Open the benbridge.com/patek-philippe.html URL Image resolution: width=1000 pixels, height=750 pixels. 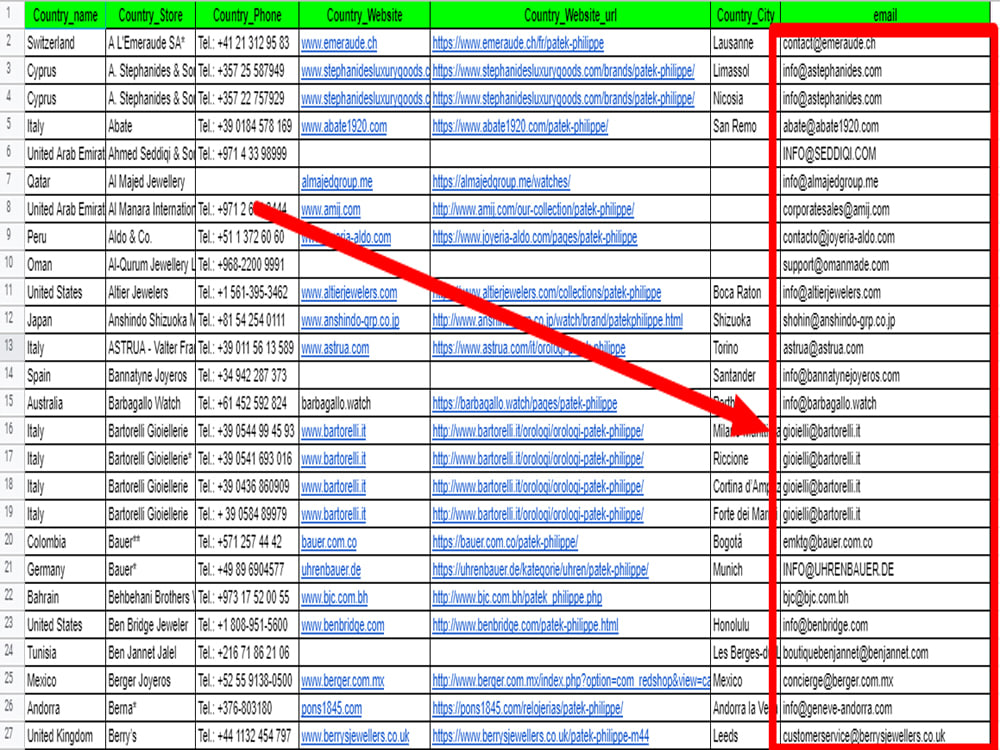pos(526,625)
